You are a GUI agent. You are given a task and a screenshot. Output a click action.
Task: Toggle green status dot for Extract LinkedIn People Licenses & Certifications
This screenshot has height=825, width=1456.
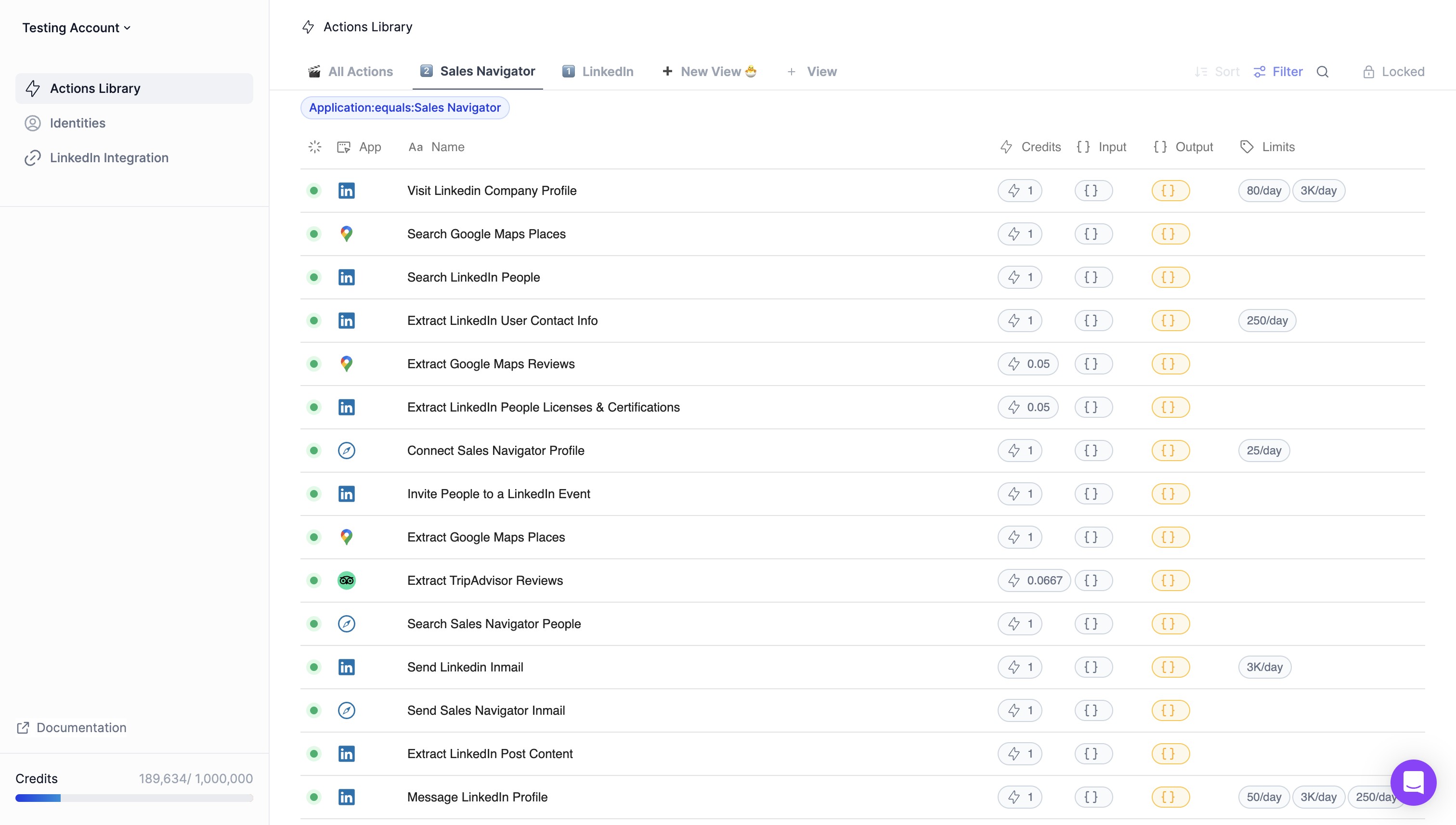[313, 407]
